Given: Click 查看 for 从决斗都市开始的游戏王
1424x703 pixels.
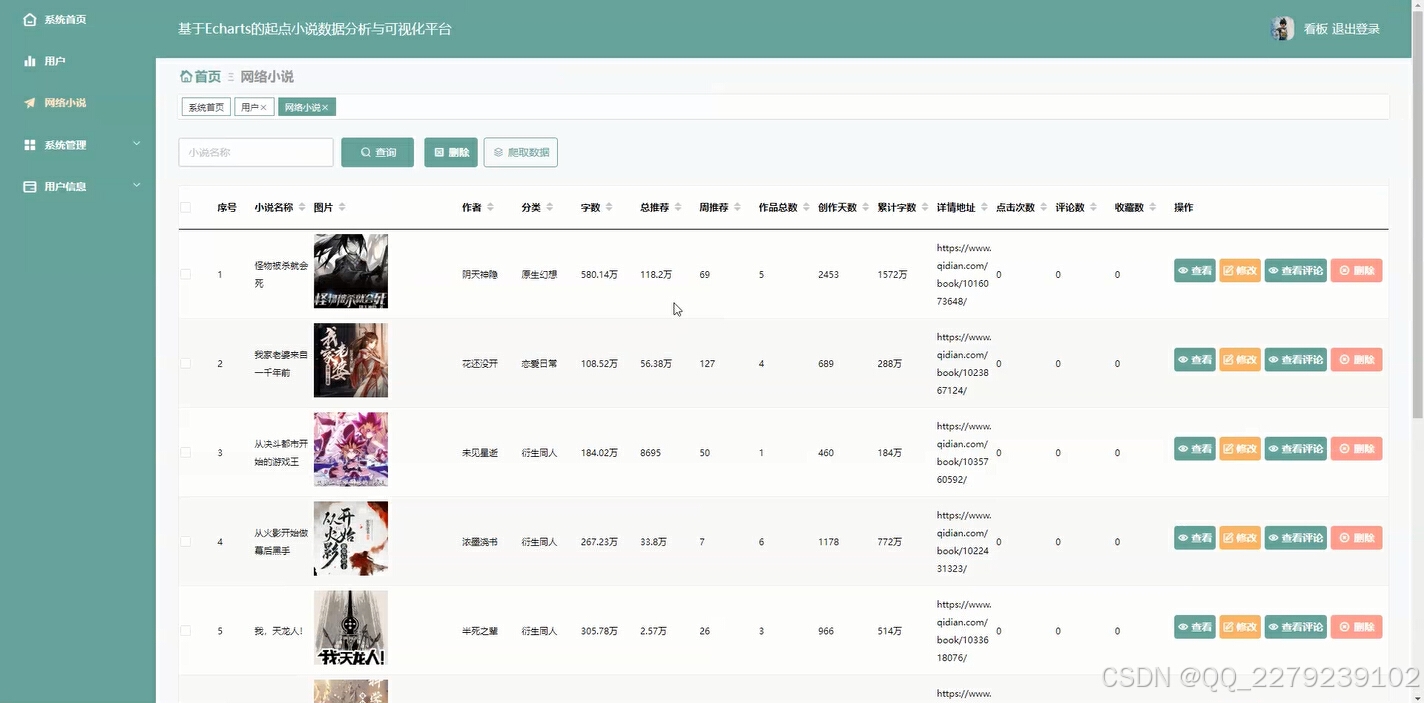Looking at the screenshot, I should click(1195, 448).
